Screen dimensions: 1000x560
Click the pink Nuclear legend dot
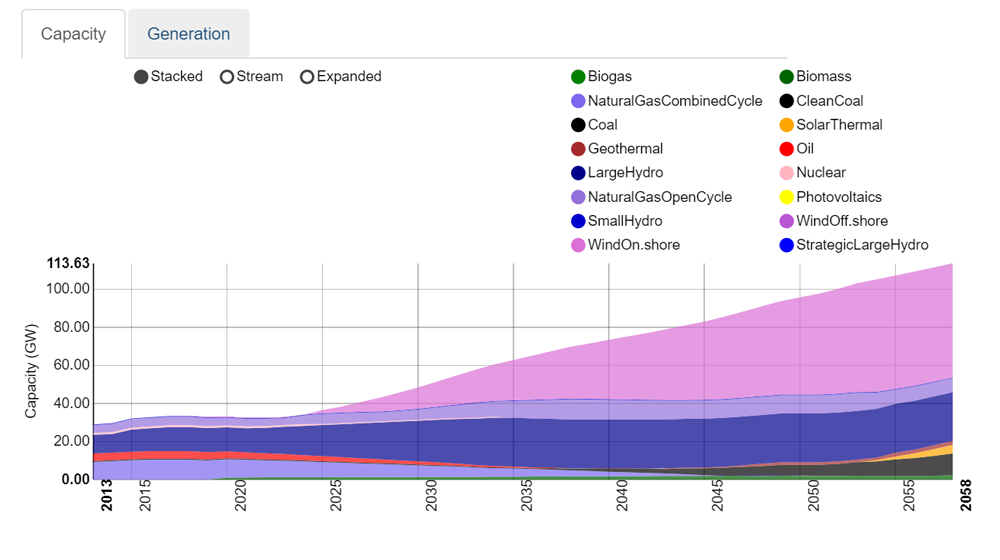(x=786, y=173)
